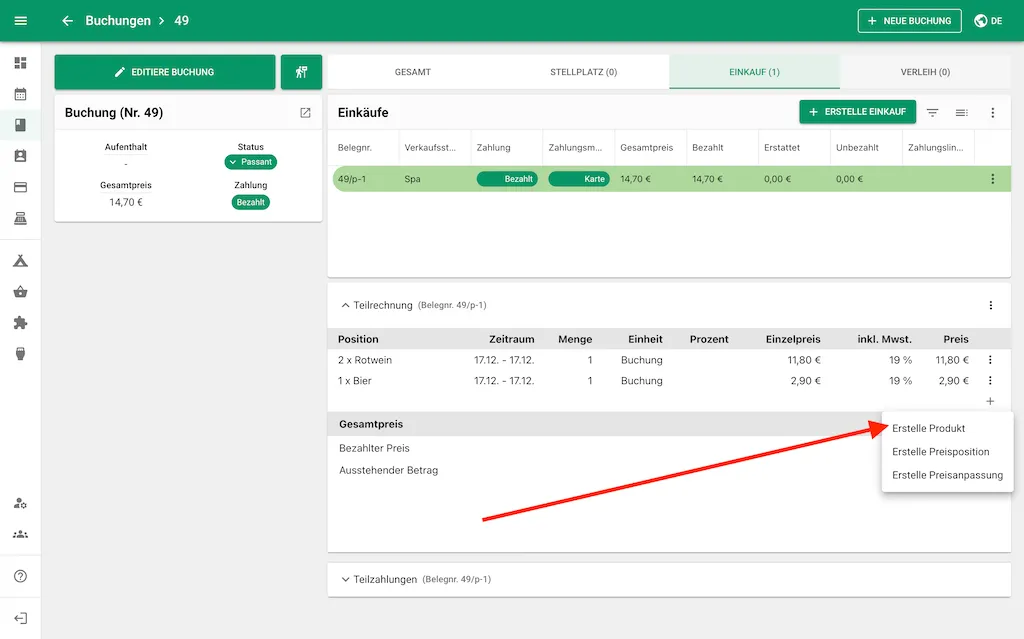Click the Editiere Buchung button
1024x639 pixels.
165,72
